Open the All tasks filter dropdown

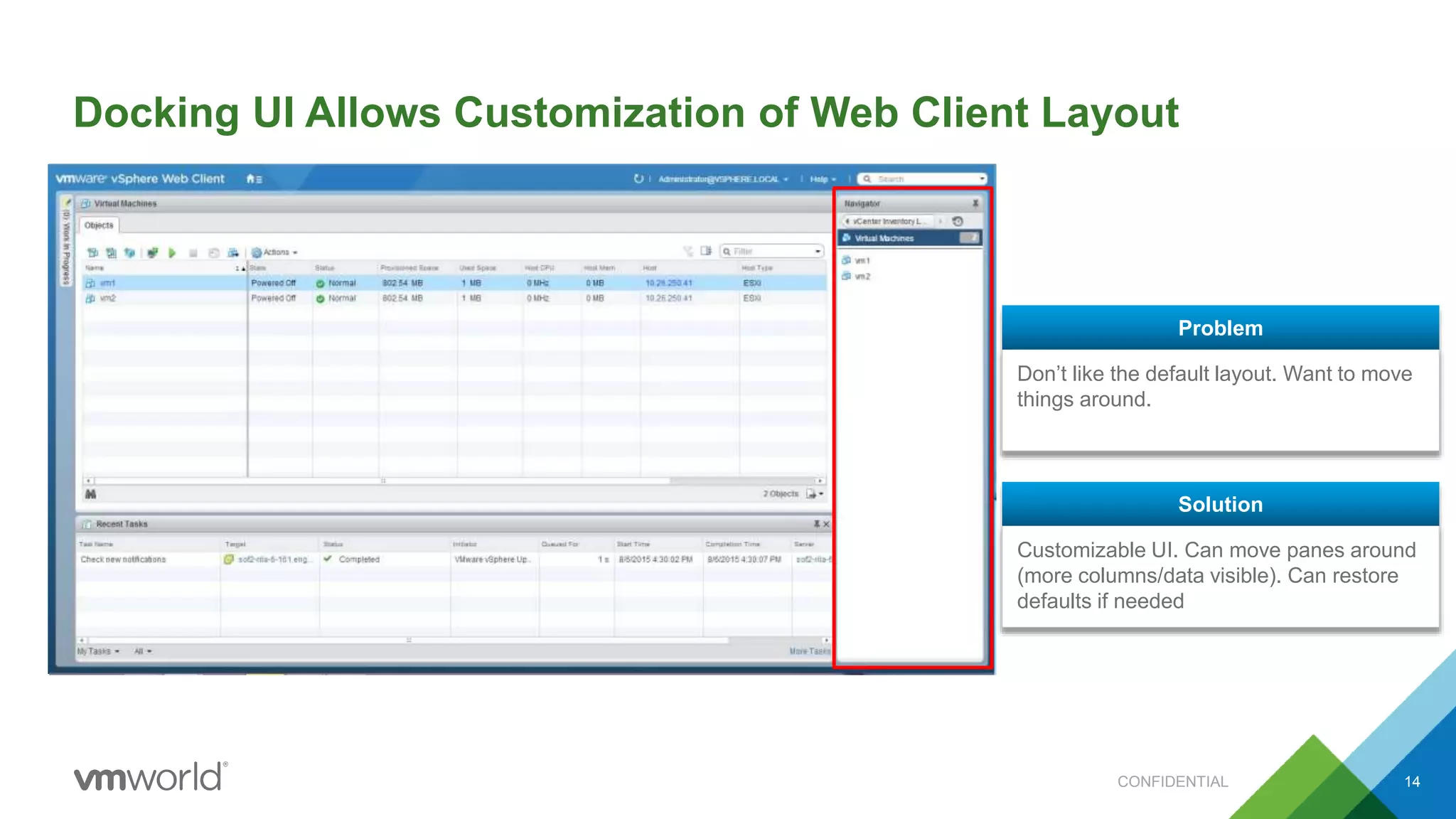click(x=143, y=651)
